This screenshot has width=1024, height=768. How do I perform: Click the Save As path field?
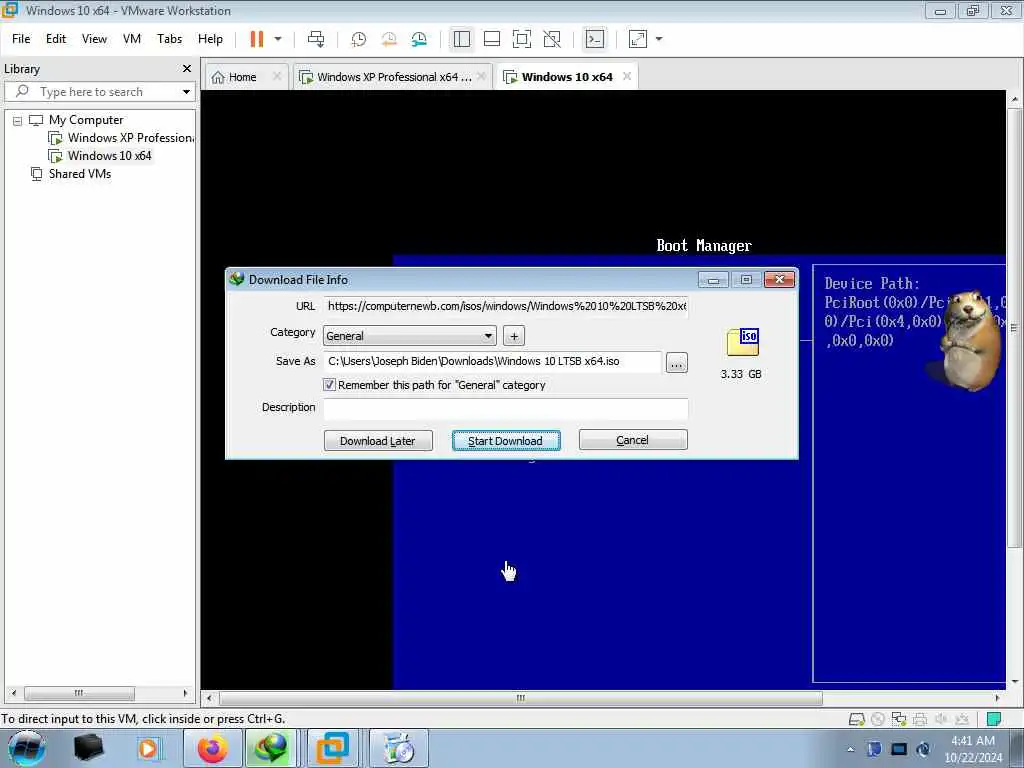point(492,361)
